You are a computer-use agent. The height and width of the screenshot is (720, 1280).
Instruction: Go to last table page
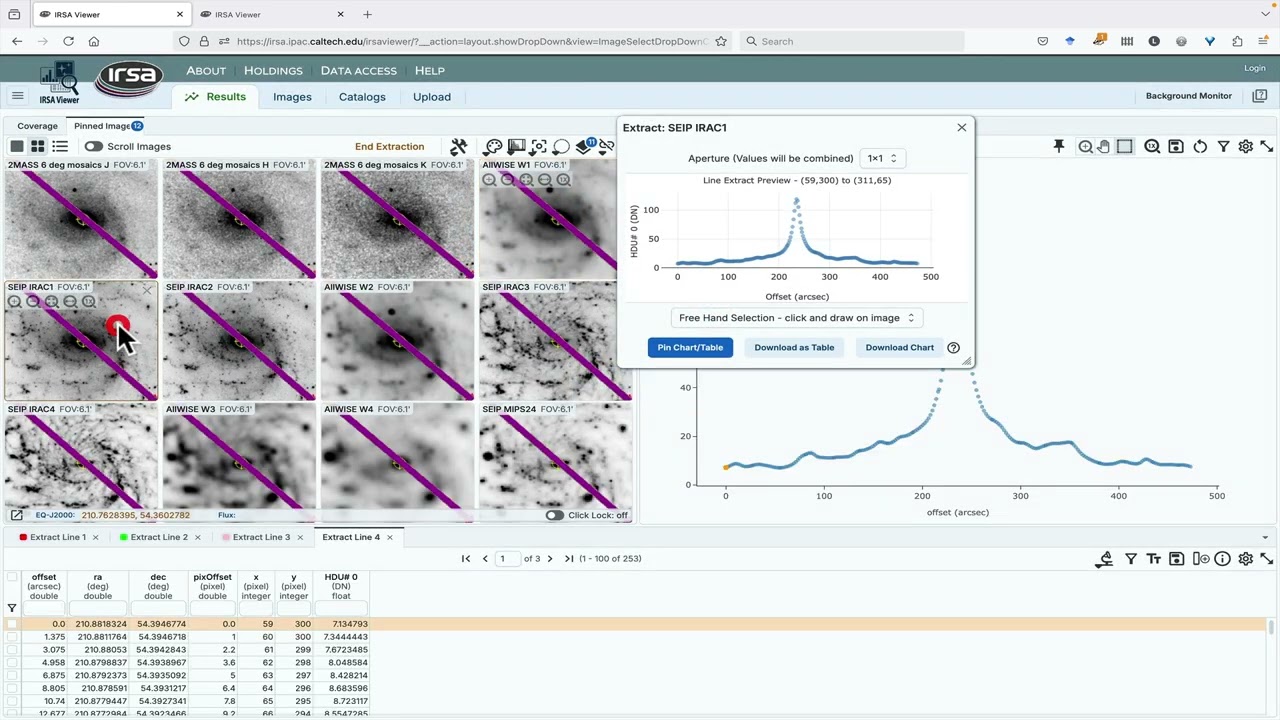[x=569, y=559]
